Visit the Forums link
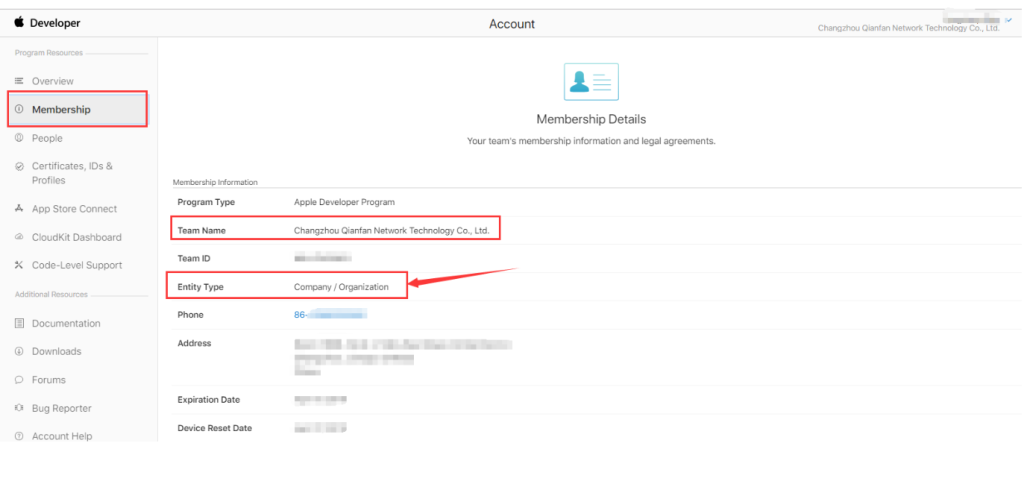This screenshot has height=487, width=1024. (49, 380)
